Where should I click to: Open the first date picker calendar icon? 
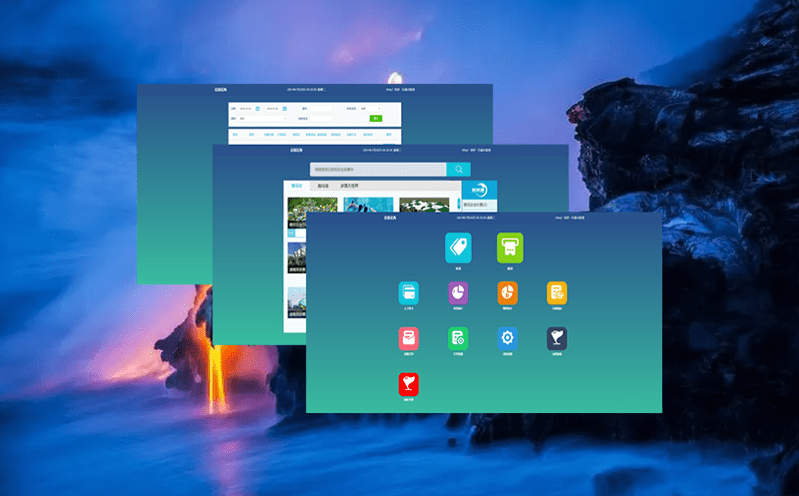tap(258, 108)
